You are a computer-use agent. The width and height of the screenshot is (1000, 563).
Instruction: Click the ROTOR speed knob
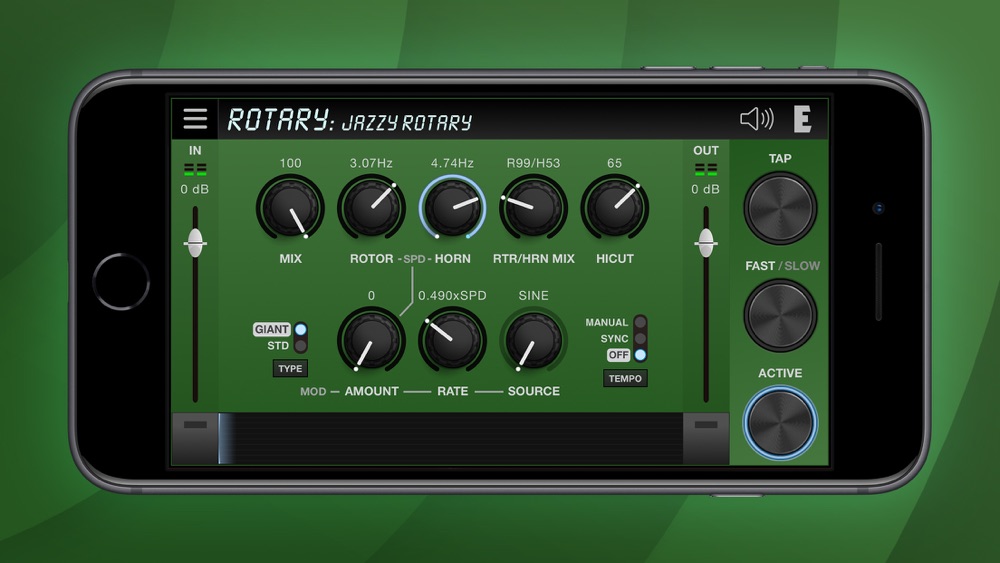click(x=371, y=208)
